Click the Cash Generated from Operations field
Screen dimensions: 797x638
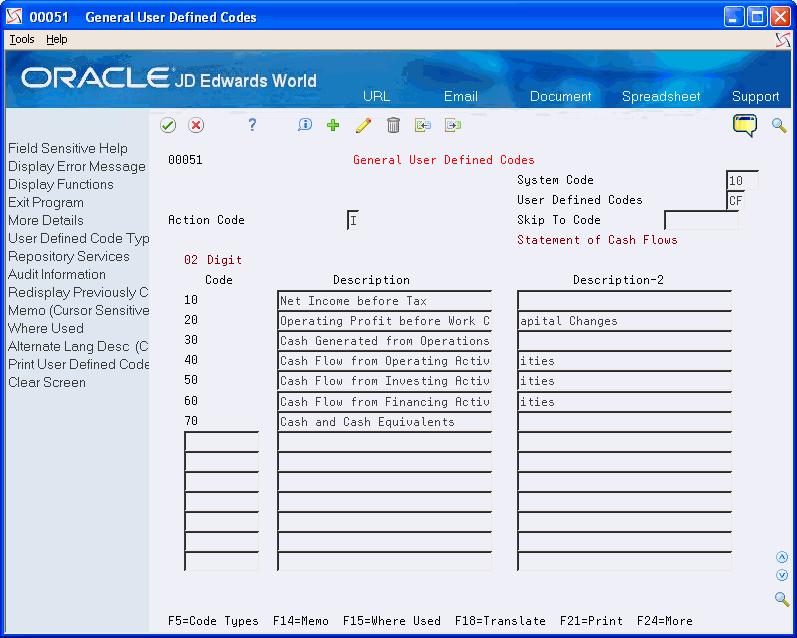coord(385,341)
